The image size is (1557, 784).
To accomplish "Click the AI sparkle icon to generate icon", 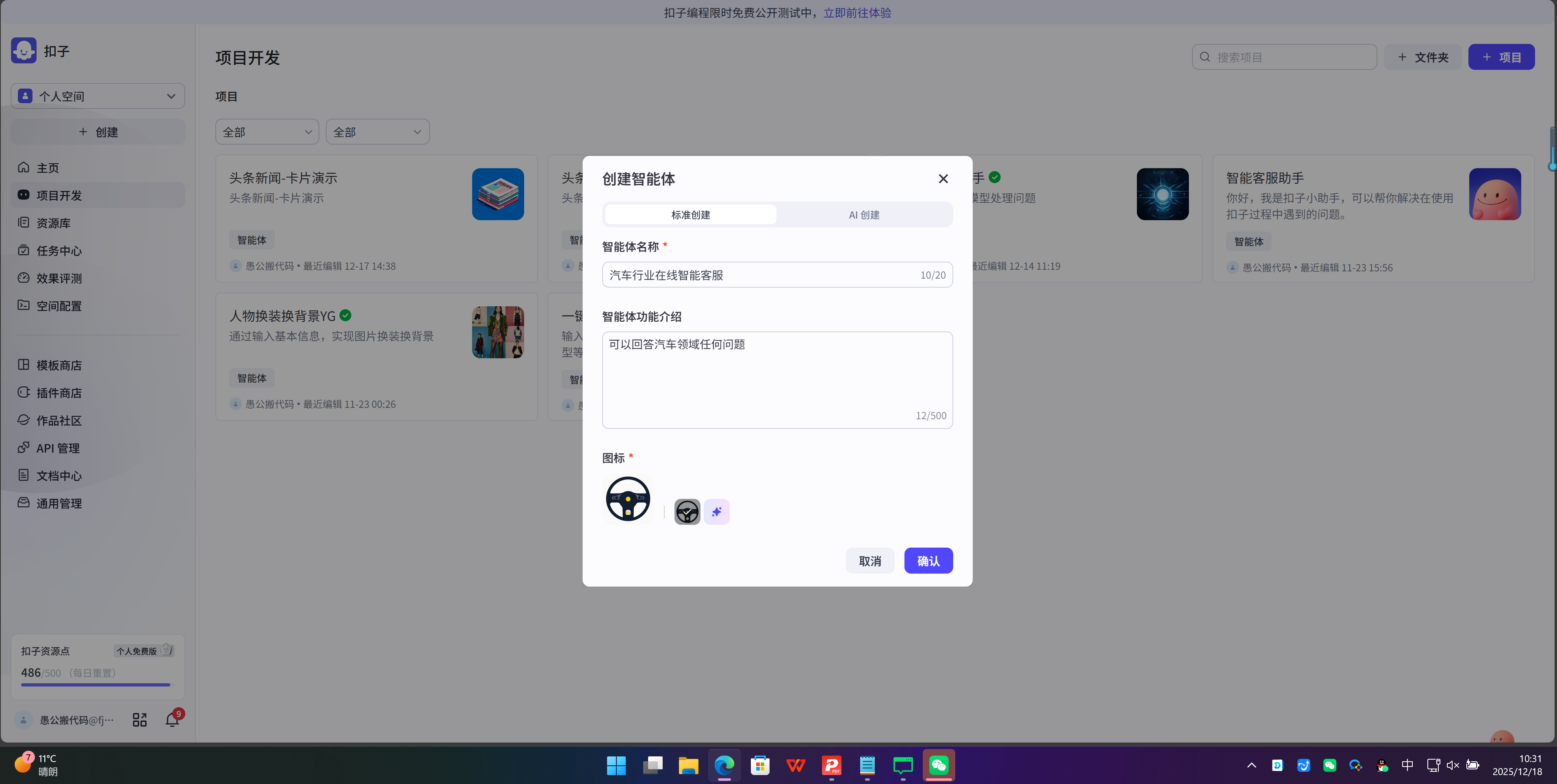I will 717,511.
